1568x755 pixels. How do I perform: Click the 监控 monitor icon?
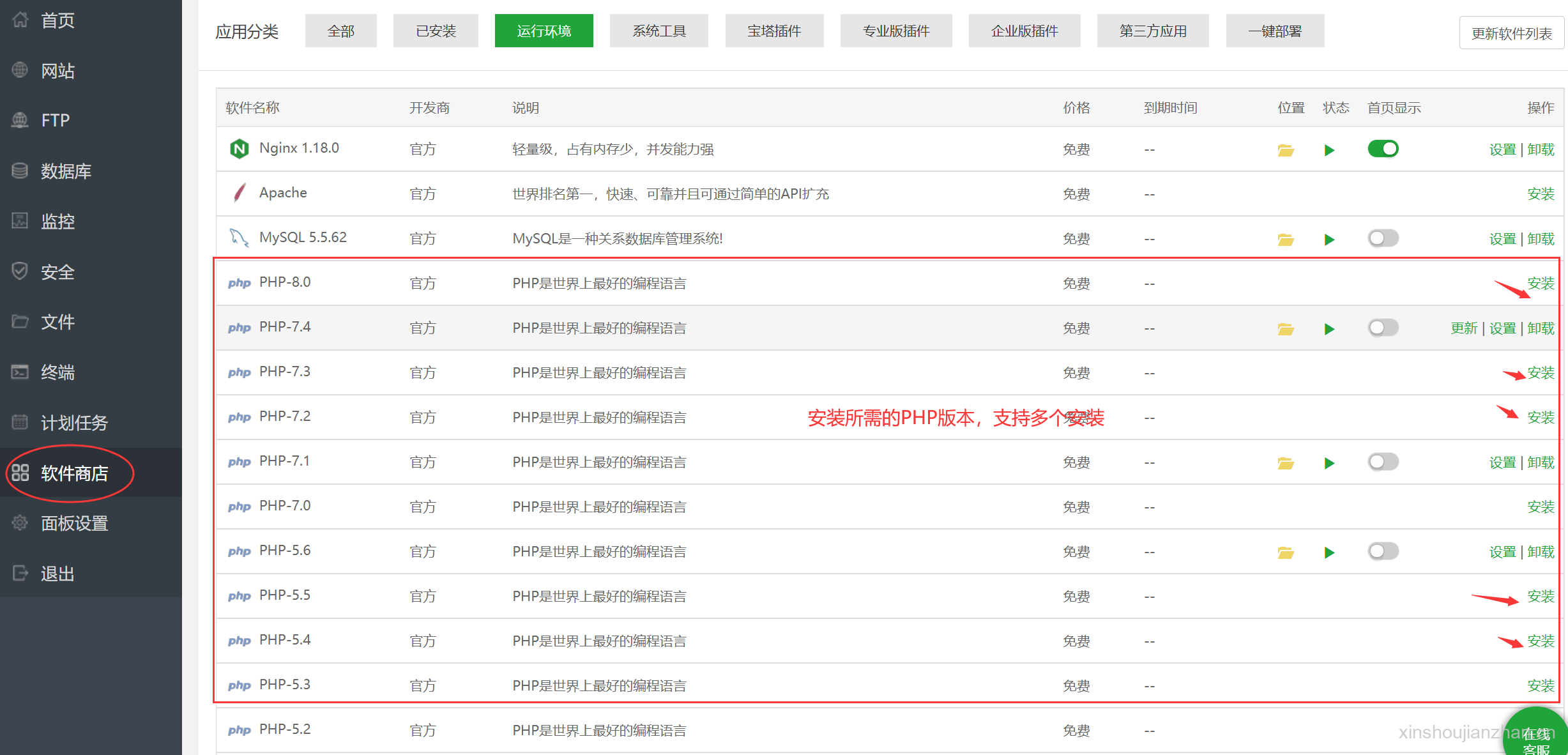point(20,221)
